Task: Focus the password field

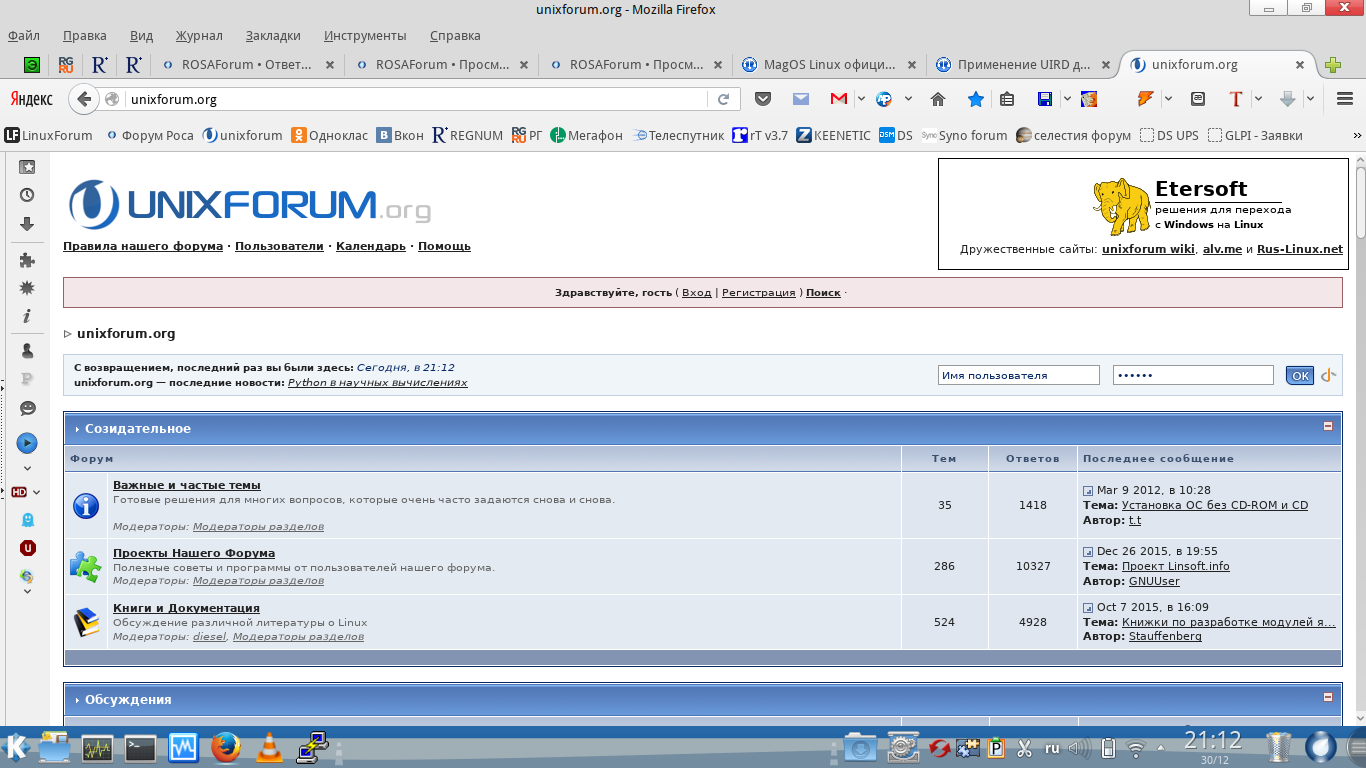Action: (1193, 375)
